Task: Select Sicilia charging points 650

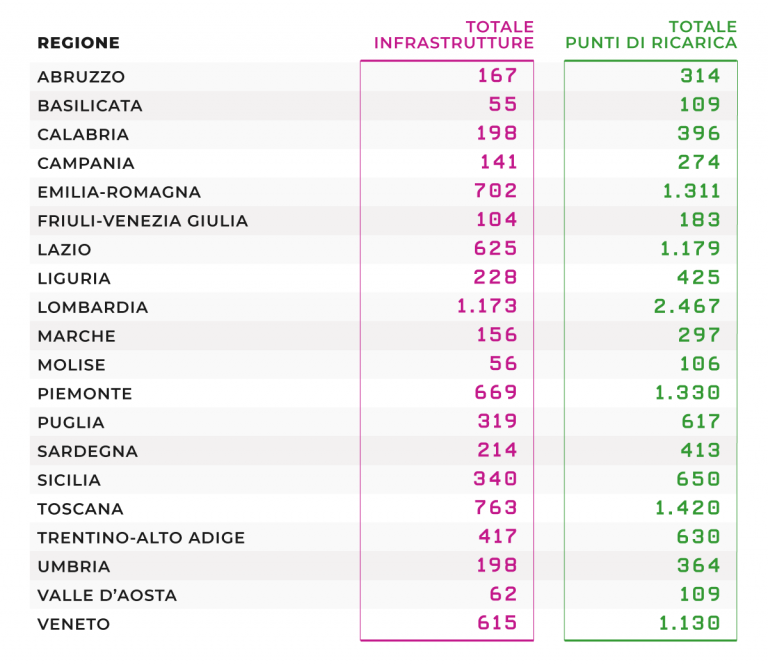Action: pos(698,479)
